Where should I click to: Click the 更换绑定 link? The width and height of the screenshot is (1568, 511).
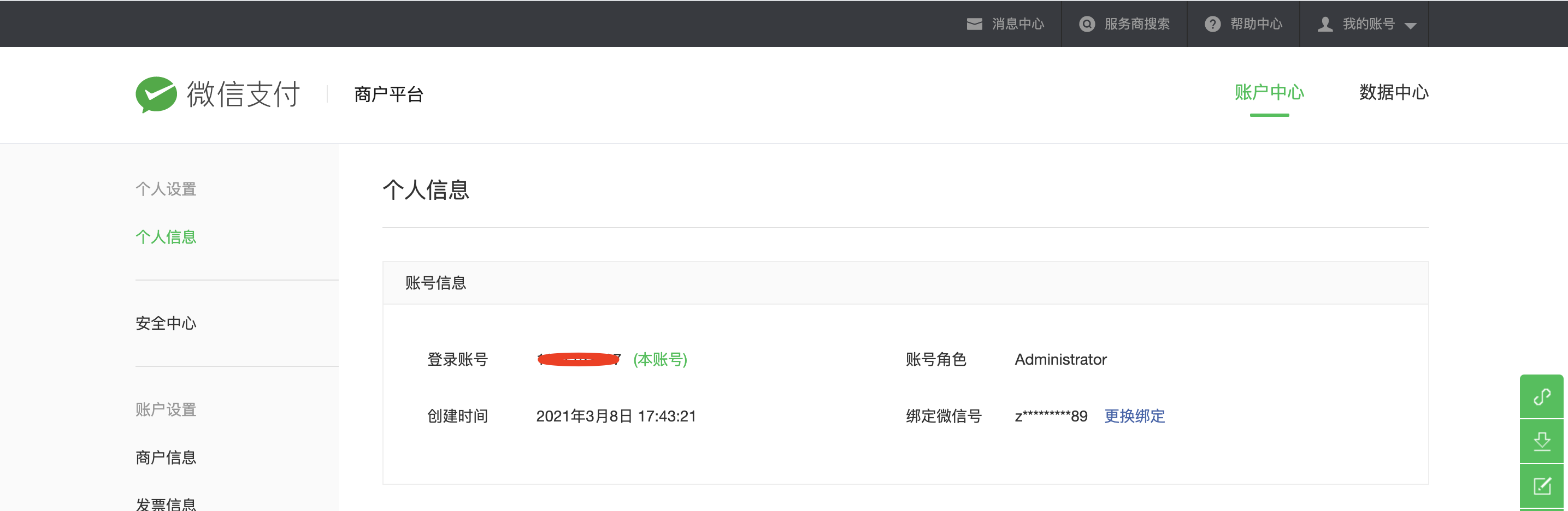(1135, 416)
